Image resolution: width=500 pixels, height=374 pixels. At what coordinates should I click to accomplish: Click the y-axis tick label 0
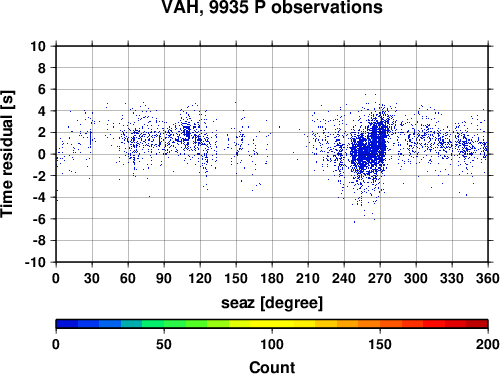point(42,154)
